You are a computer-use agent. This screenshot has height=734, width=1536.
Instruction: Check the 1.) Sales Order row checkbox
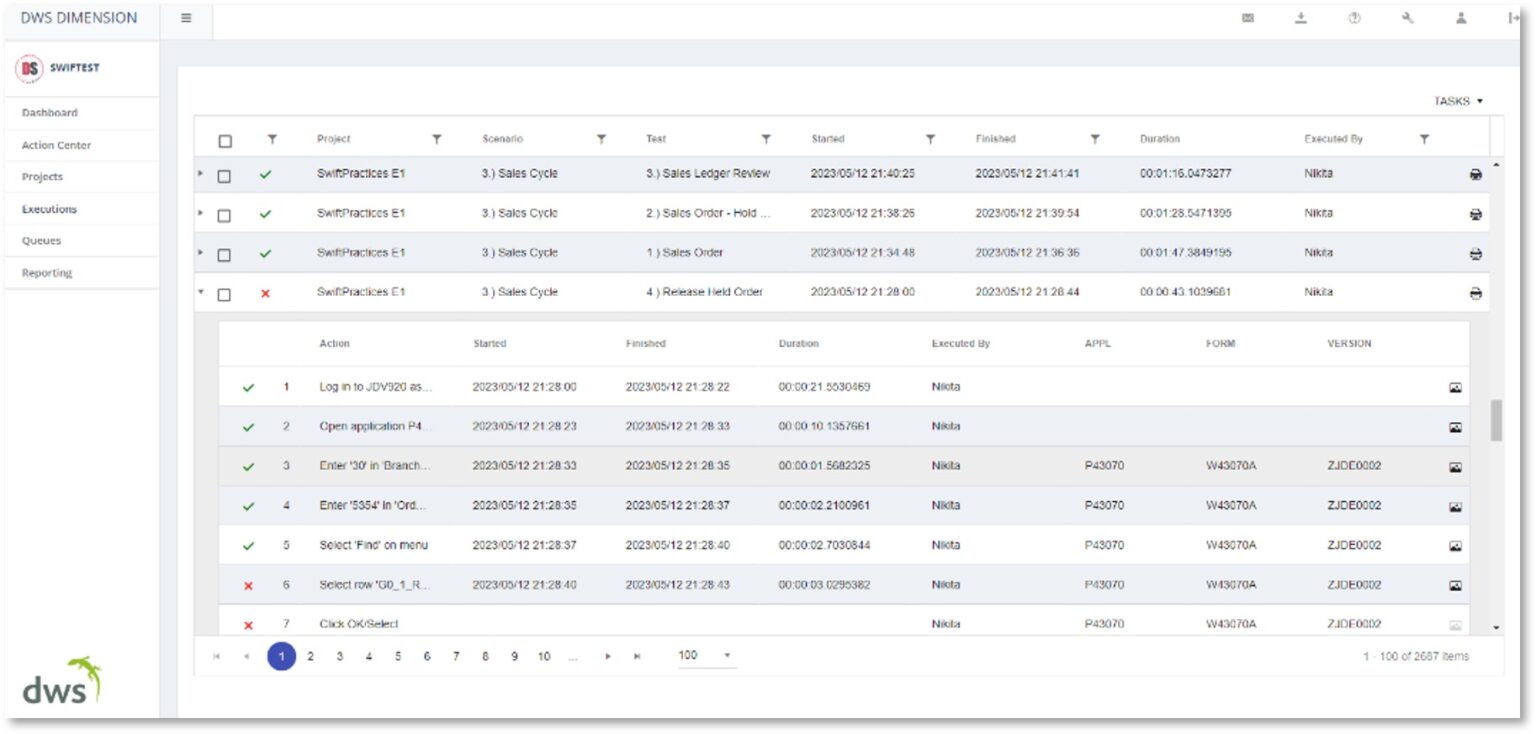point(224,255)
